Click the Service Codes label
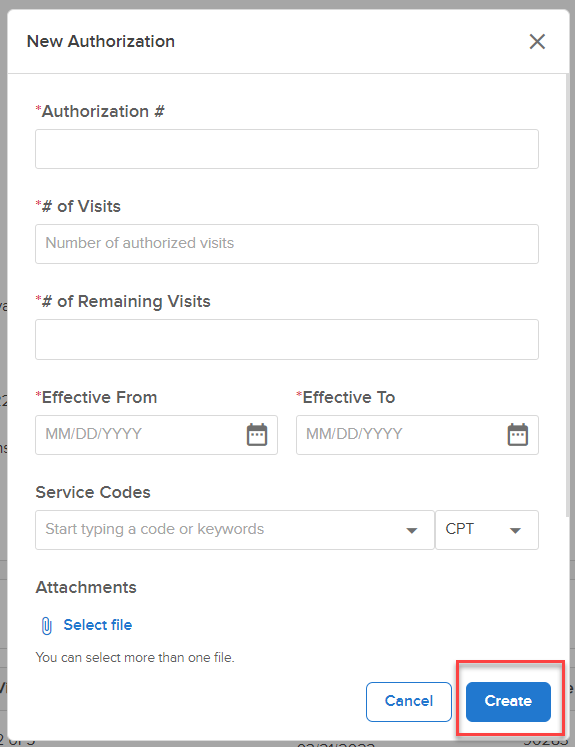The width and height of the screenshot is (575, 747). tap(93, 492)
